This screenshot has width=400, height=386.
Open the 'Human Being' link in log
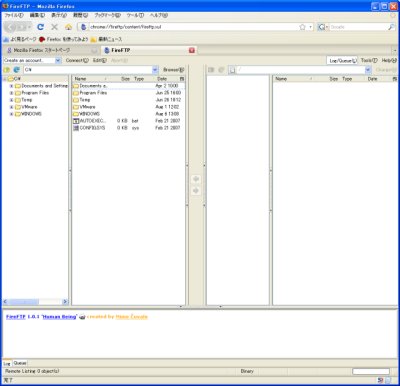pos(60,317)
